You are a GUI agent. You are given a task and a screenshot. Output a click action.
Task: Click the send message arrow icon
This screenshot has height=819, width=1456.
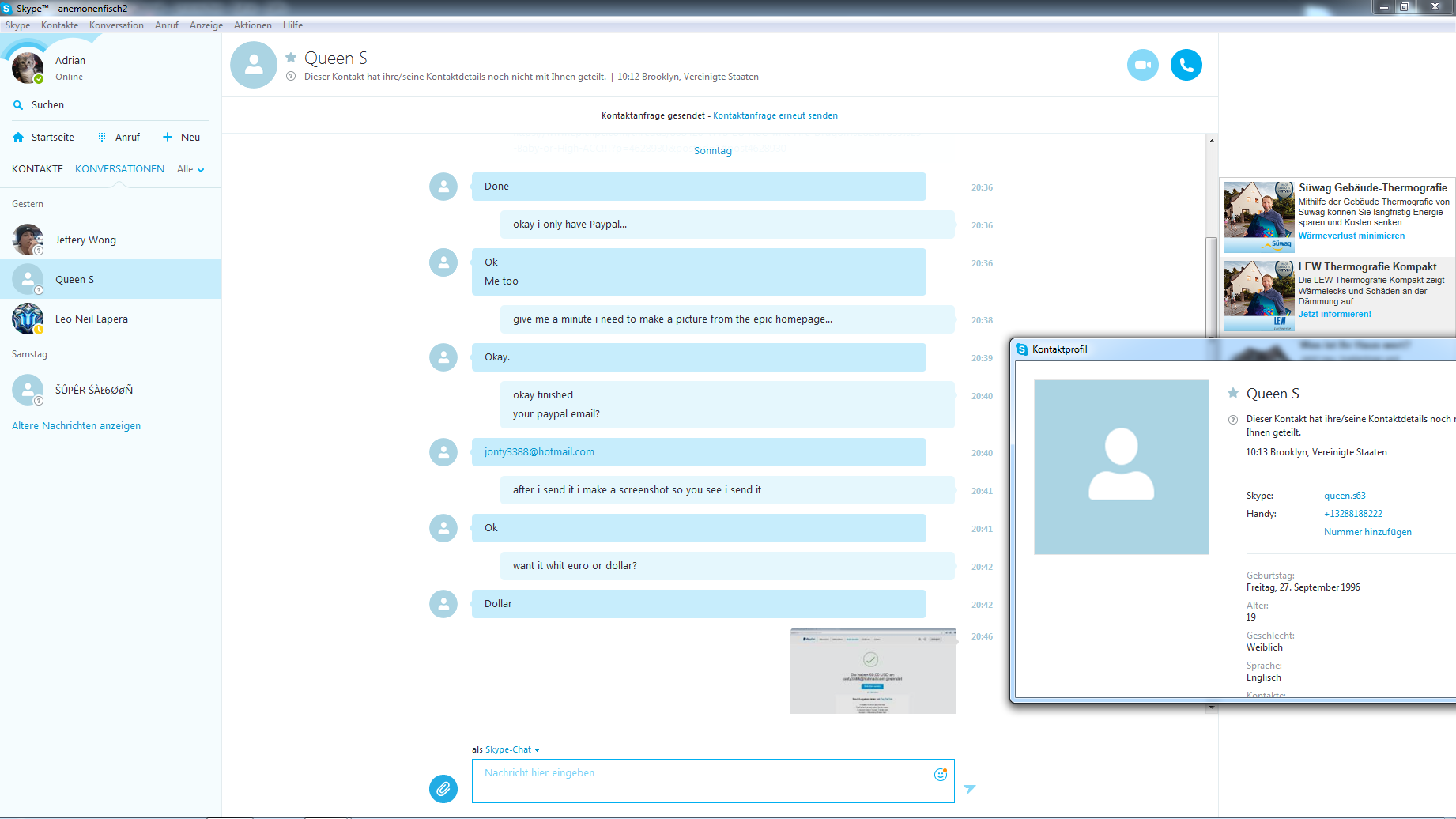pos(970,789)
